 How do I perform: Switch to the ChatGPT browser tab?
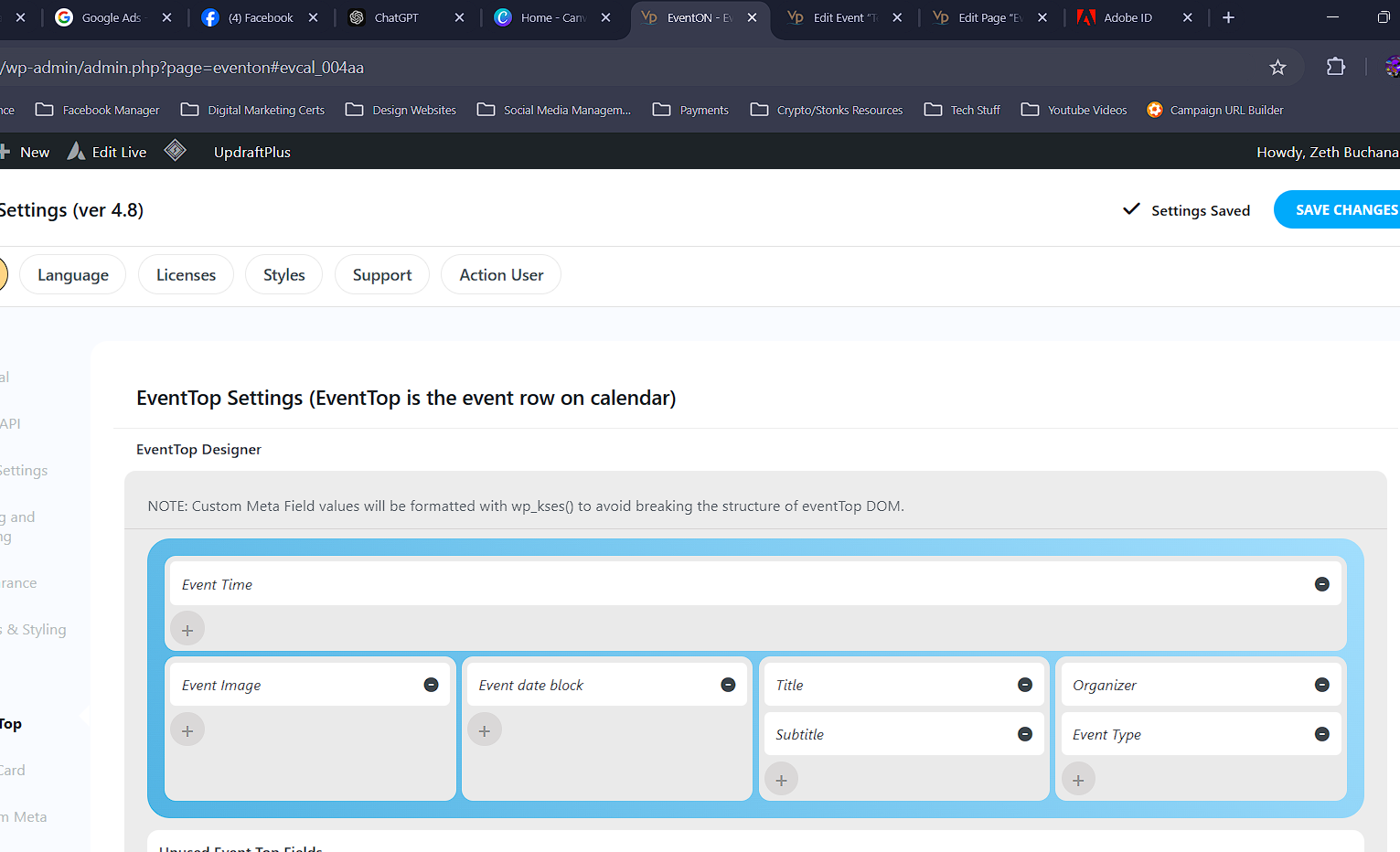[x=396, y=17]
